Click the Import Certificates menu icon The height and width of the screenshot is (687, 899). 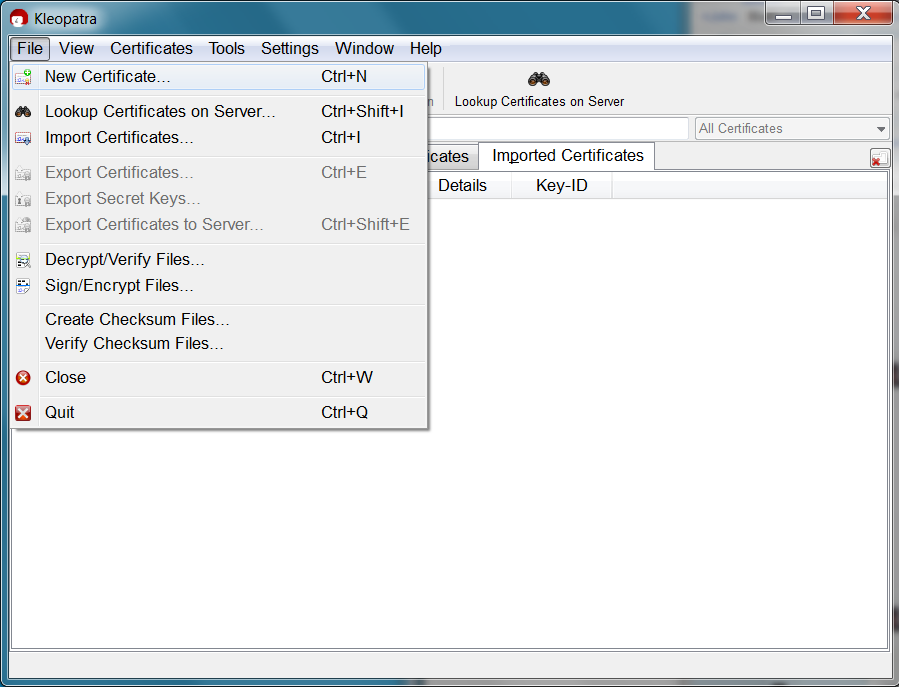pyautogui.click(x=23, y=138)
